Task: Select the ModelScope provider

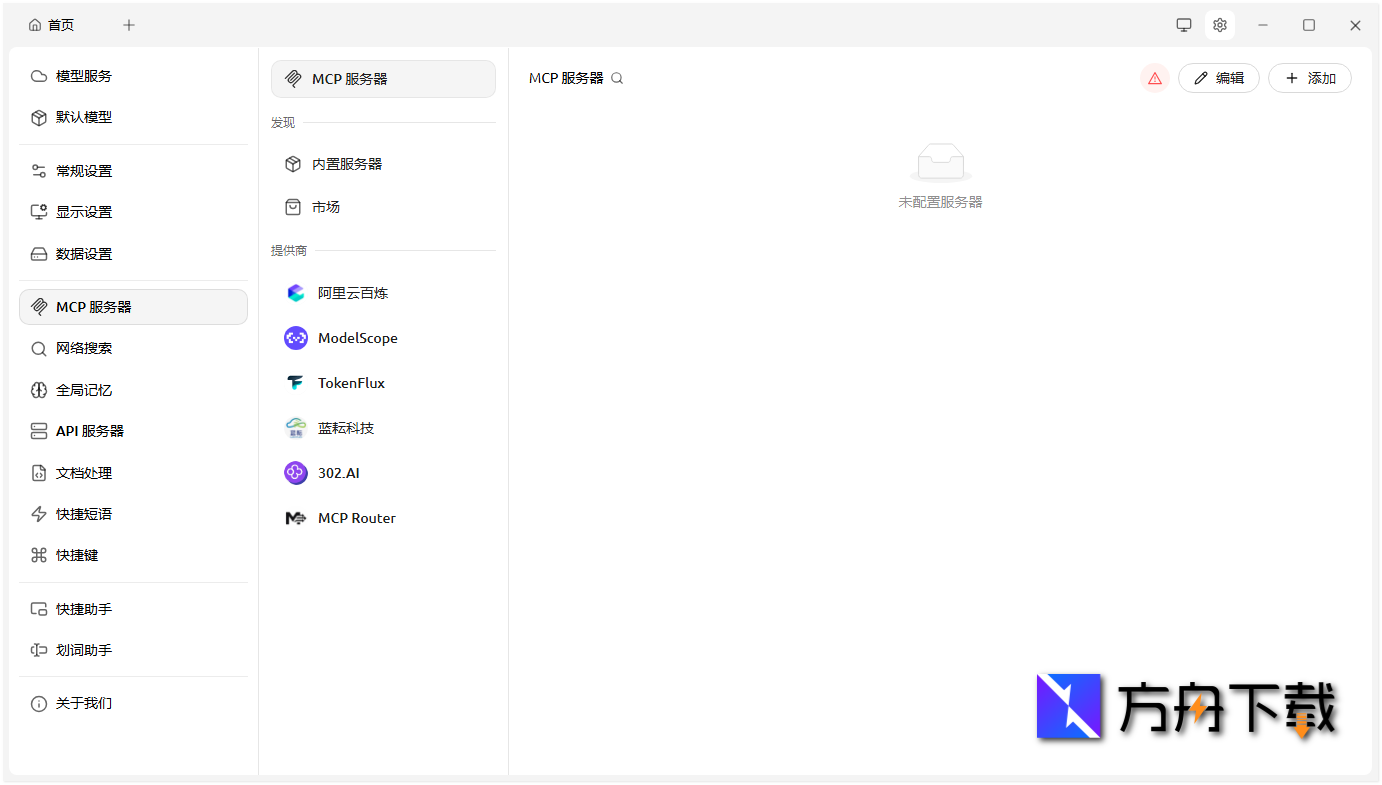Action: [356, 337]
